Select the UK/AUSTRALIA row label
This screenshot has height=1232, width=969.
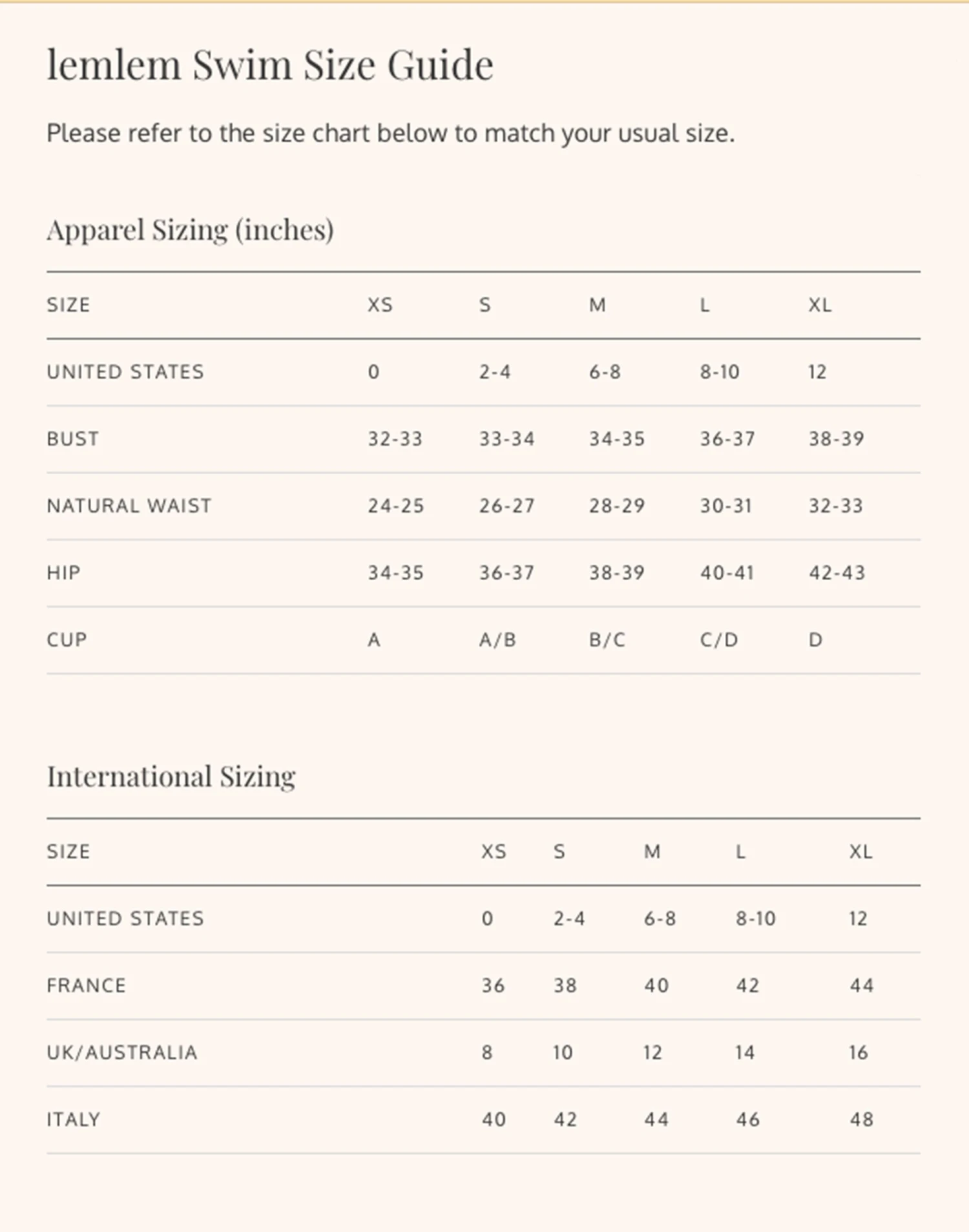pyautogui.click(x=122, y=1053)
